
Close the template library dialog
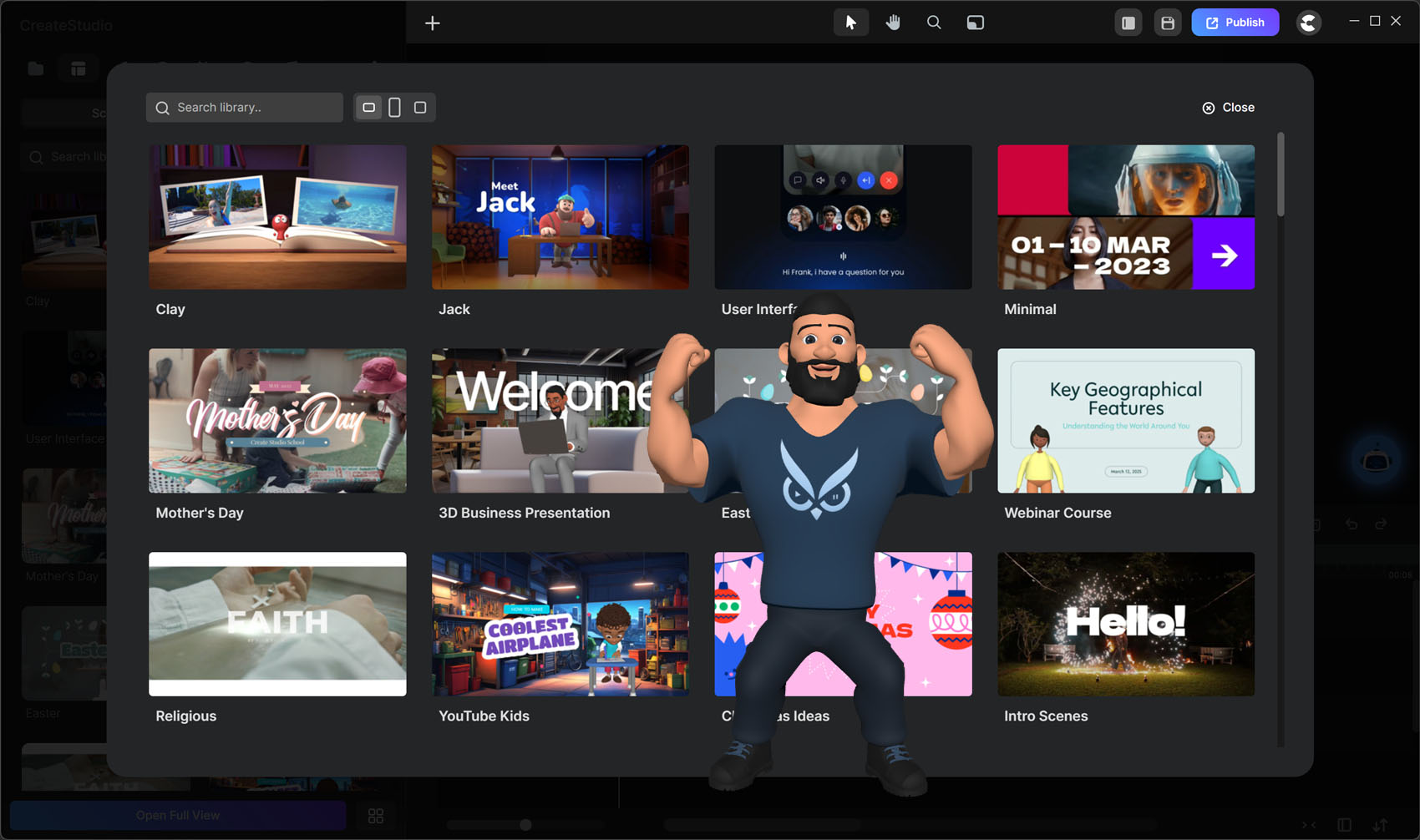pyautogui.click(x=1228, y=108)
